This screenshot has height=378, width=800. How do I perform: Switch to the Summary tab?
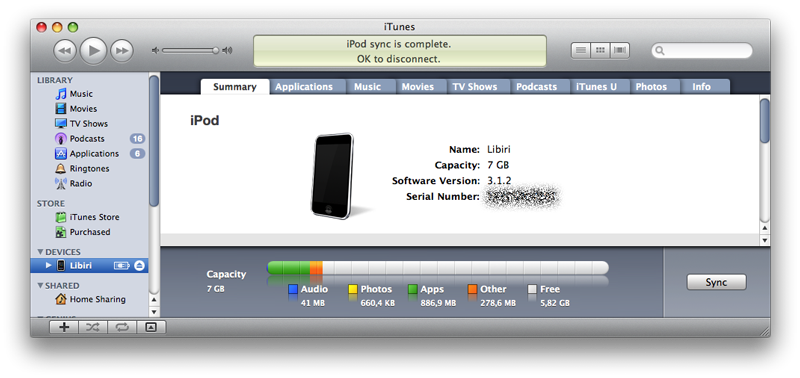click(x=235, y=87)
